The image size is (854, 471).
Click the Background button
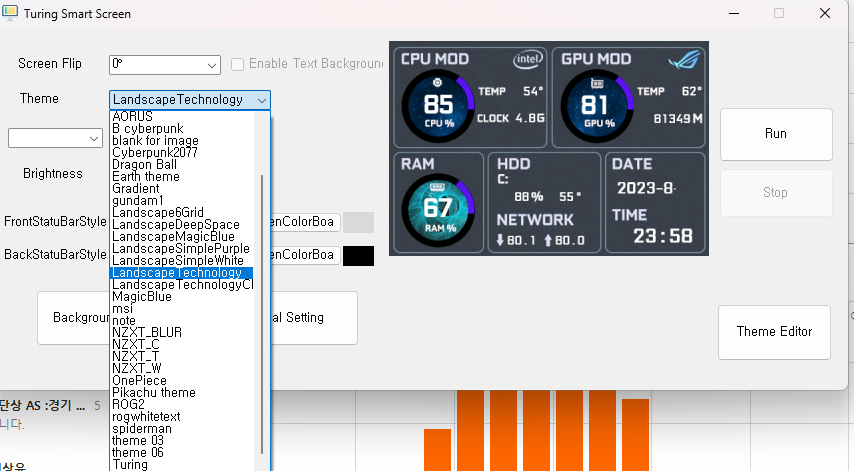(x=74, y=318)
